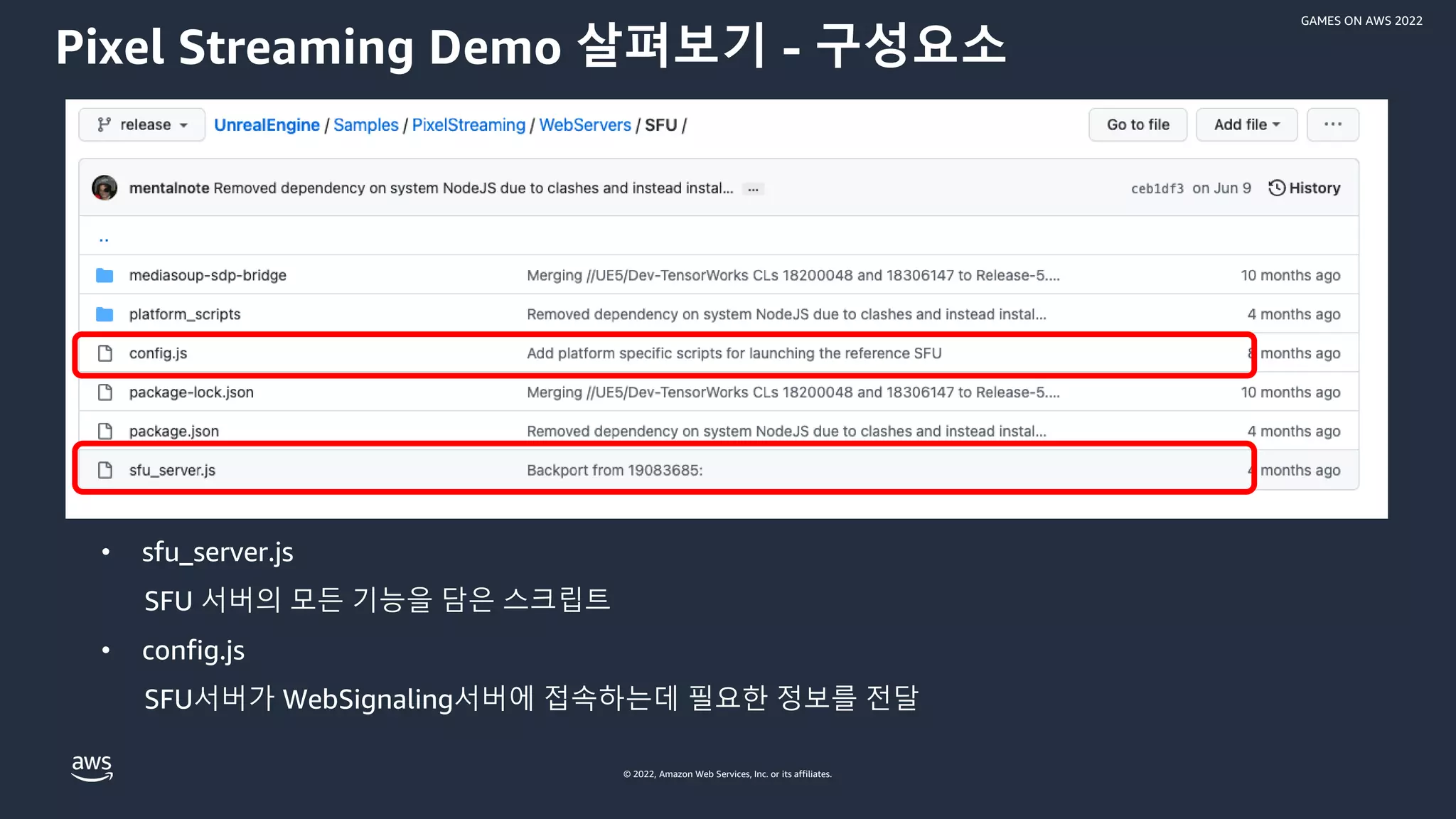Image resolution: width=1456 pixels, height=819 pixels.
Task: Open mediasoup-sdp-bridge commit message link
Action: [793, 275]
